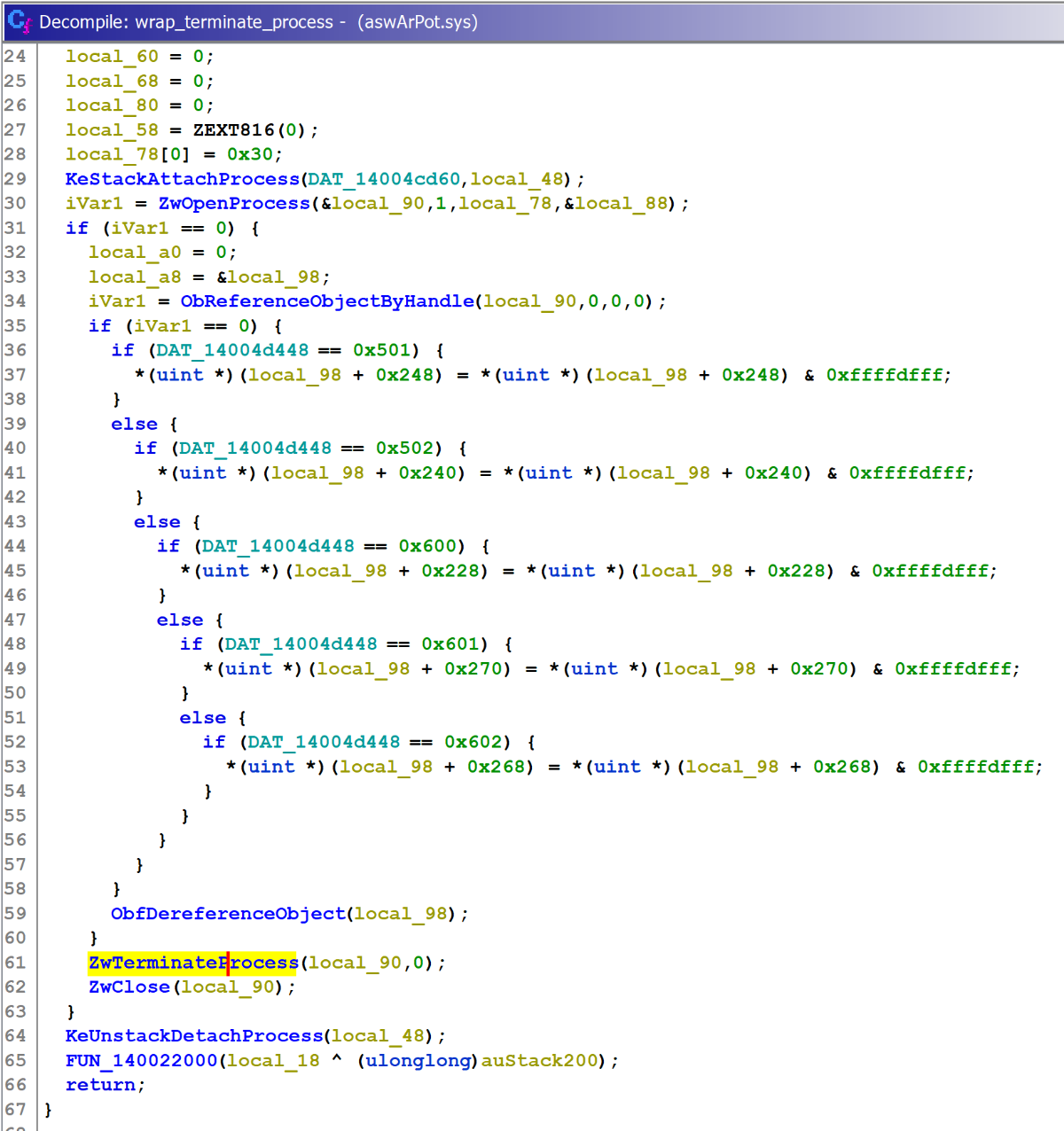Click KeUnstackDetachProcess on line 64

click(x=194, y=1036)
